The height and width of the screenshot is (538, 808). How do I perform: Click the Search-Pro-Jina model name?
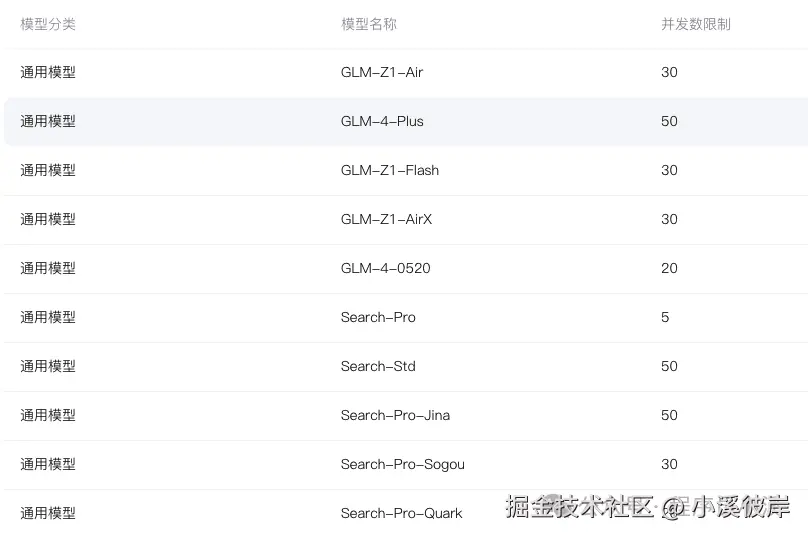tap(395, 415)
